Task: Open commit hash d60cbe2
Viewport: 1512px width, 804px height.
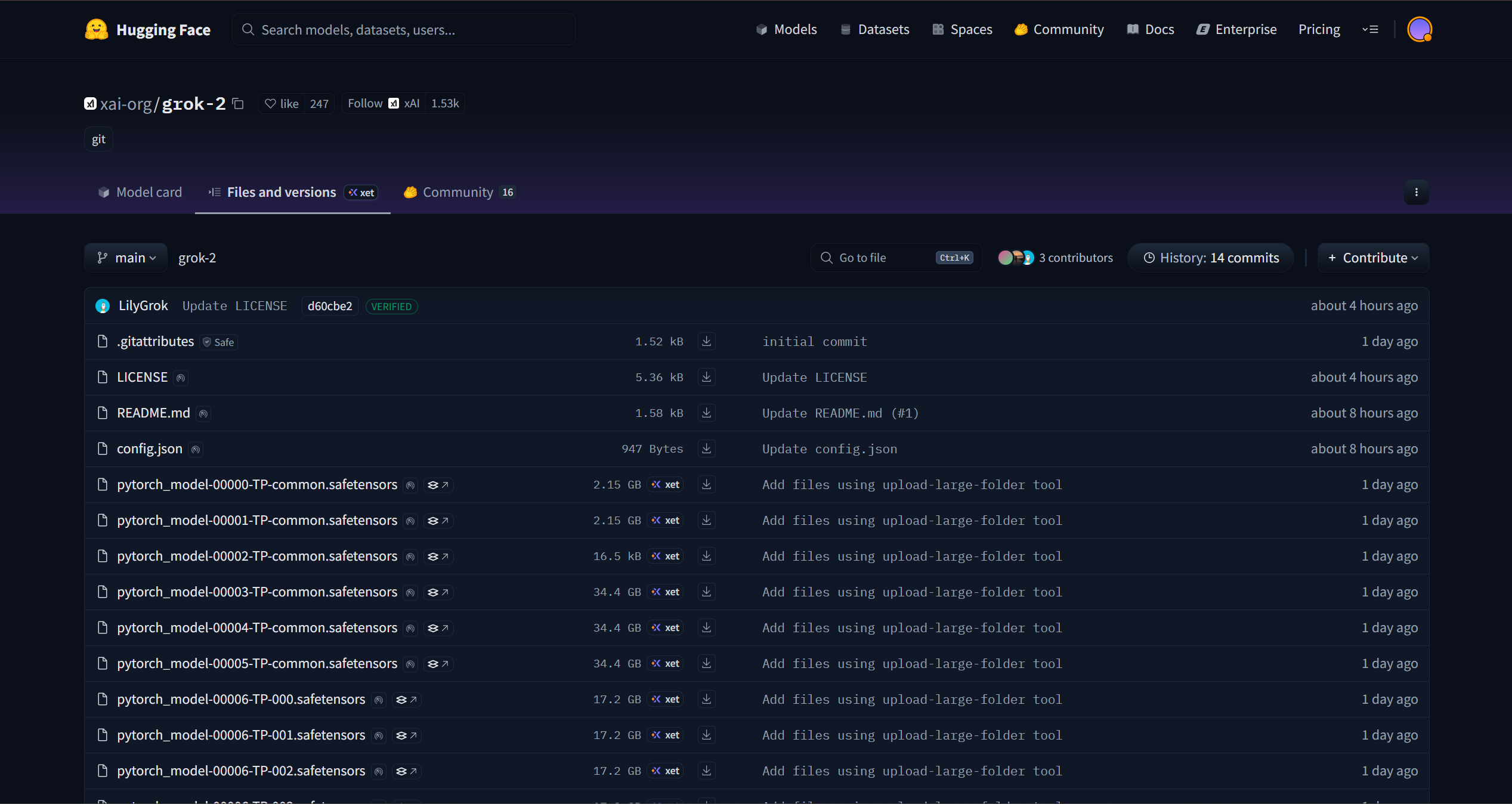Action: [x=330, y=306]
